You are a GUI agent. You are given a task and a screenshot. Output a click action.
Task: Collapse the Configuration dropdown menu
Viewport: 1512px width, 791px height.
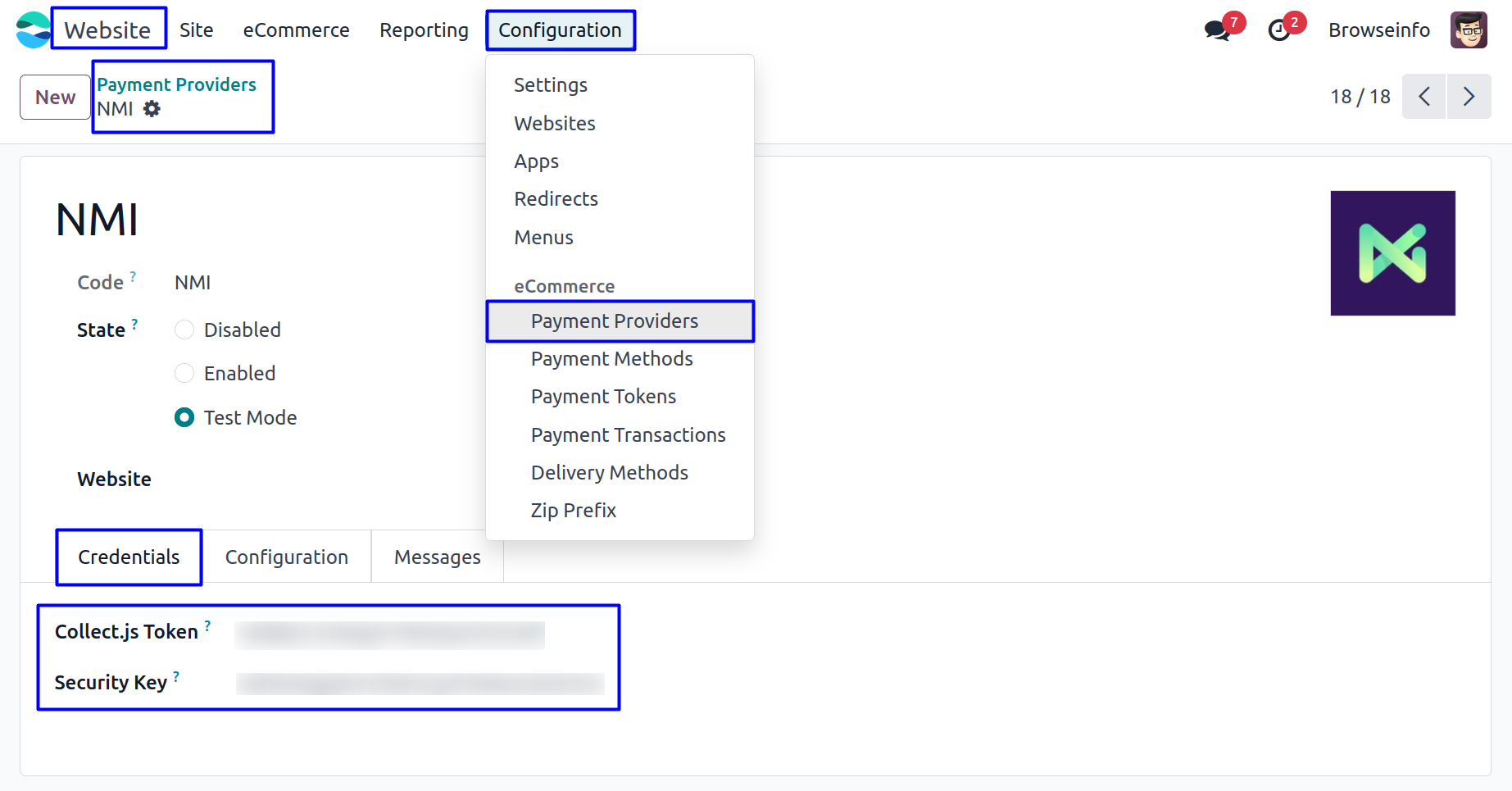click(x=561, y=30)
